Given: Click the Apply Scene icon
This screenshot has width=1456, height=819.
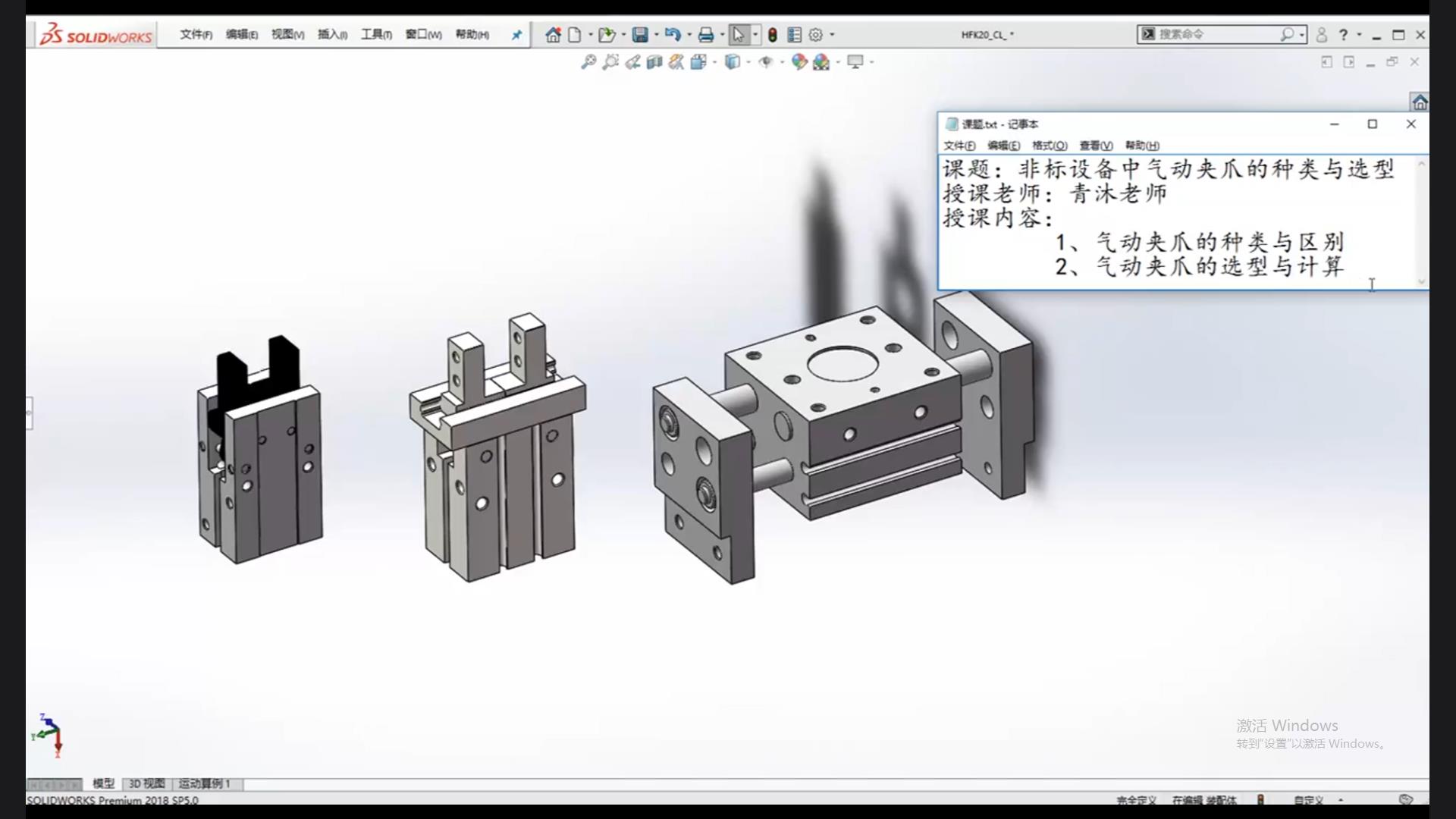Looking at the screenshot, I should click(x=821, y=62).
